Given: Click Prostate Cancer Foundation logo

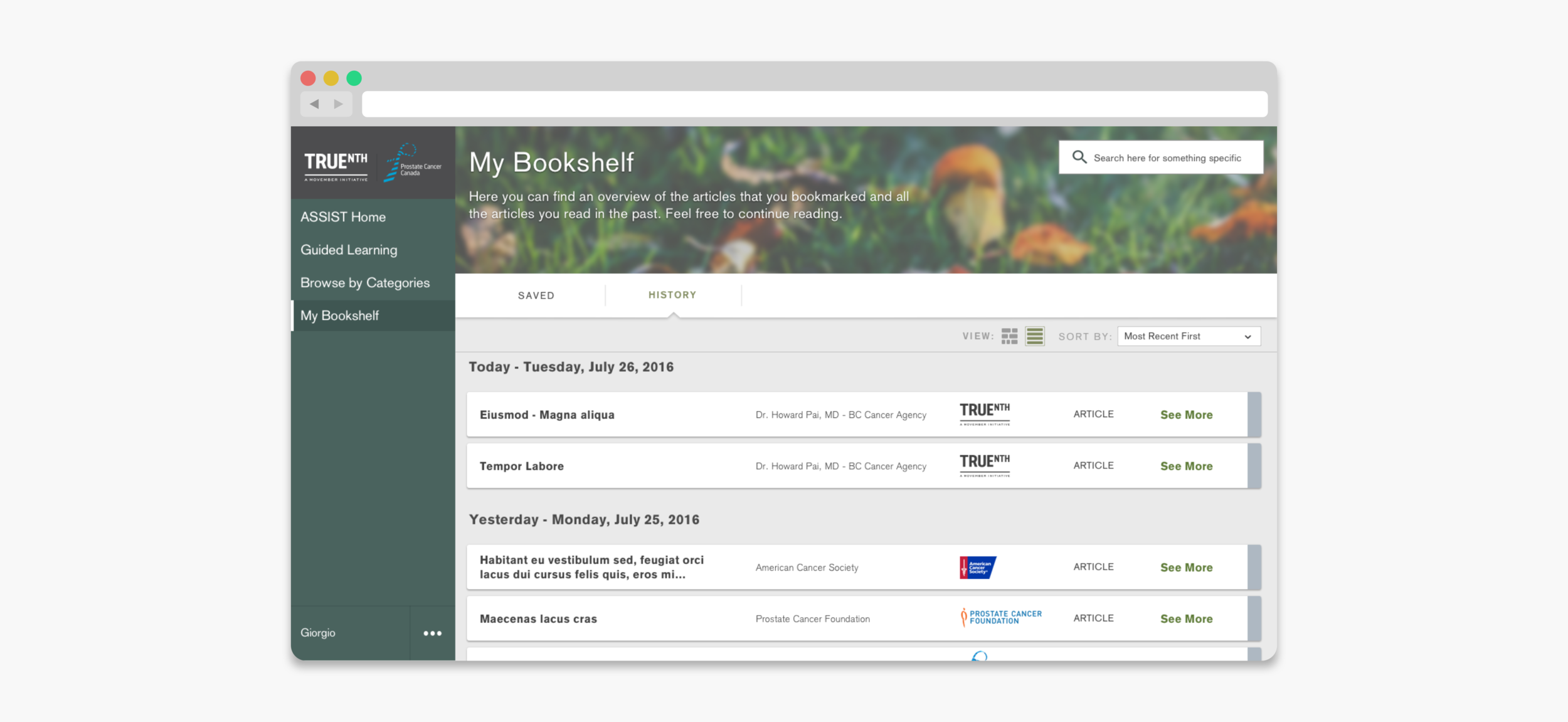Looking at the screenshot, I should tap(1000, 618).
